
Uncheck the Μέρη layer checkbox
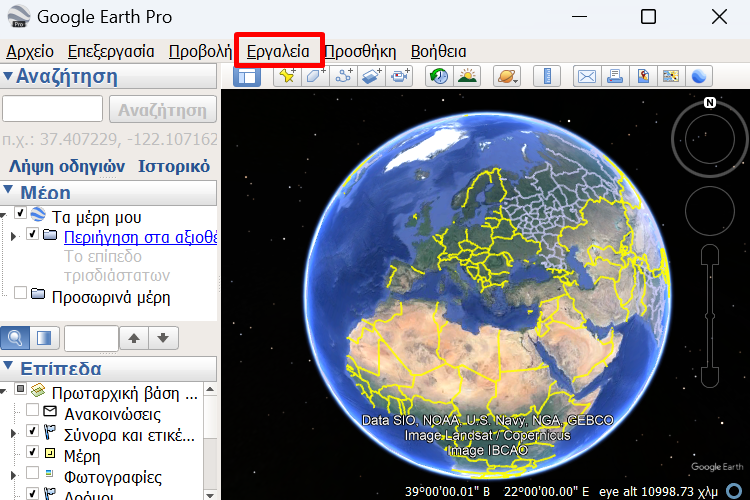33,452
